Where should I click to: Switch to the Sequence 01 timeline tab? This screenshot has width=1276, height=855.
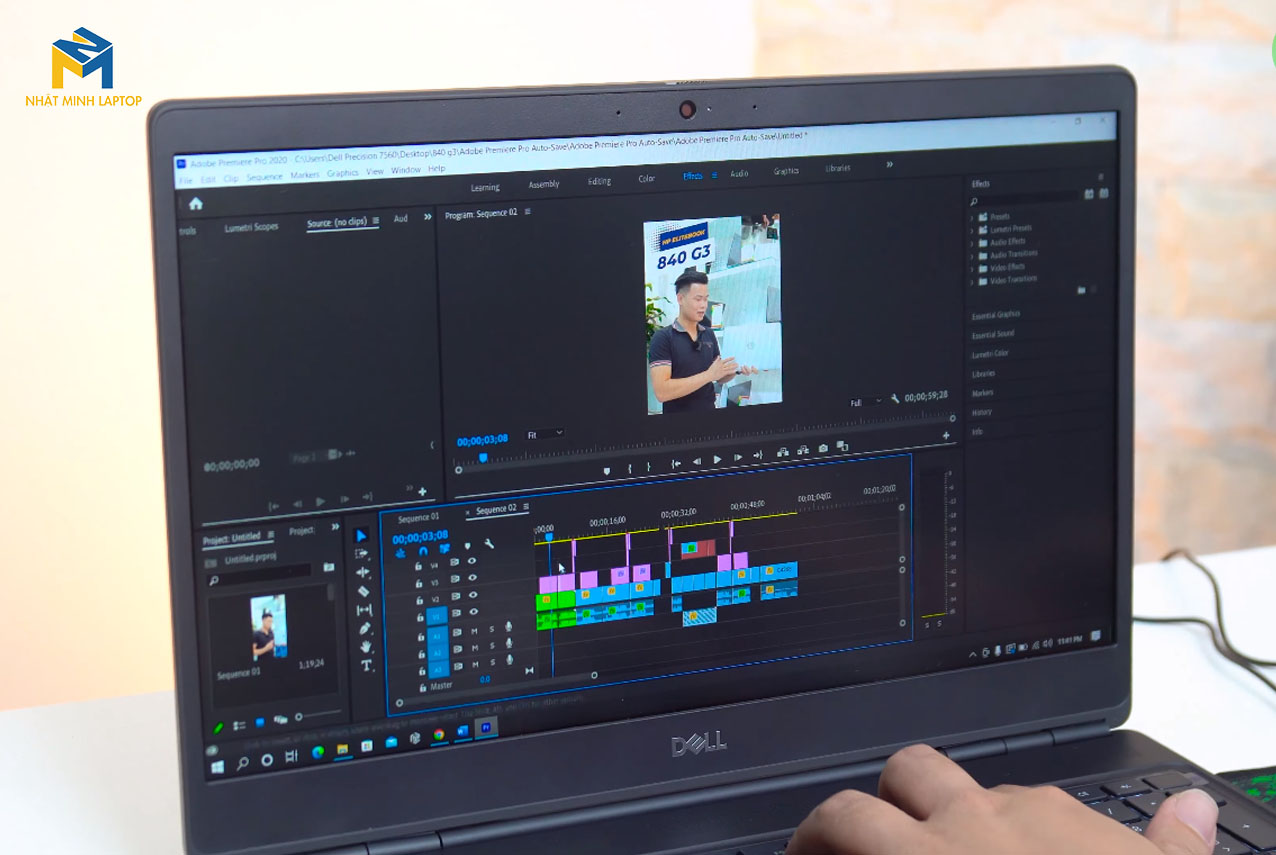418,518
